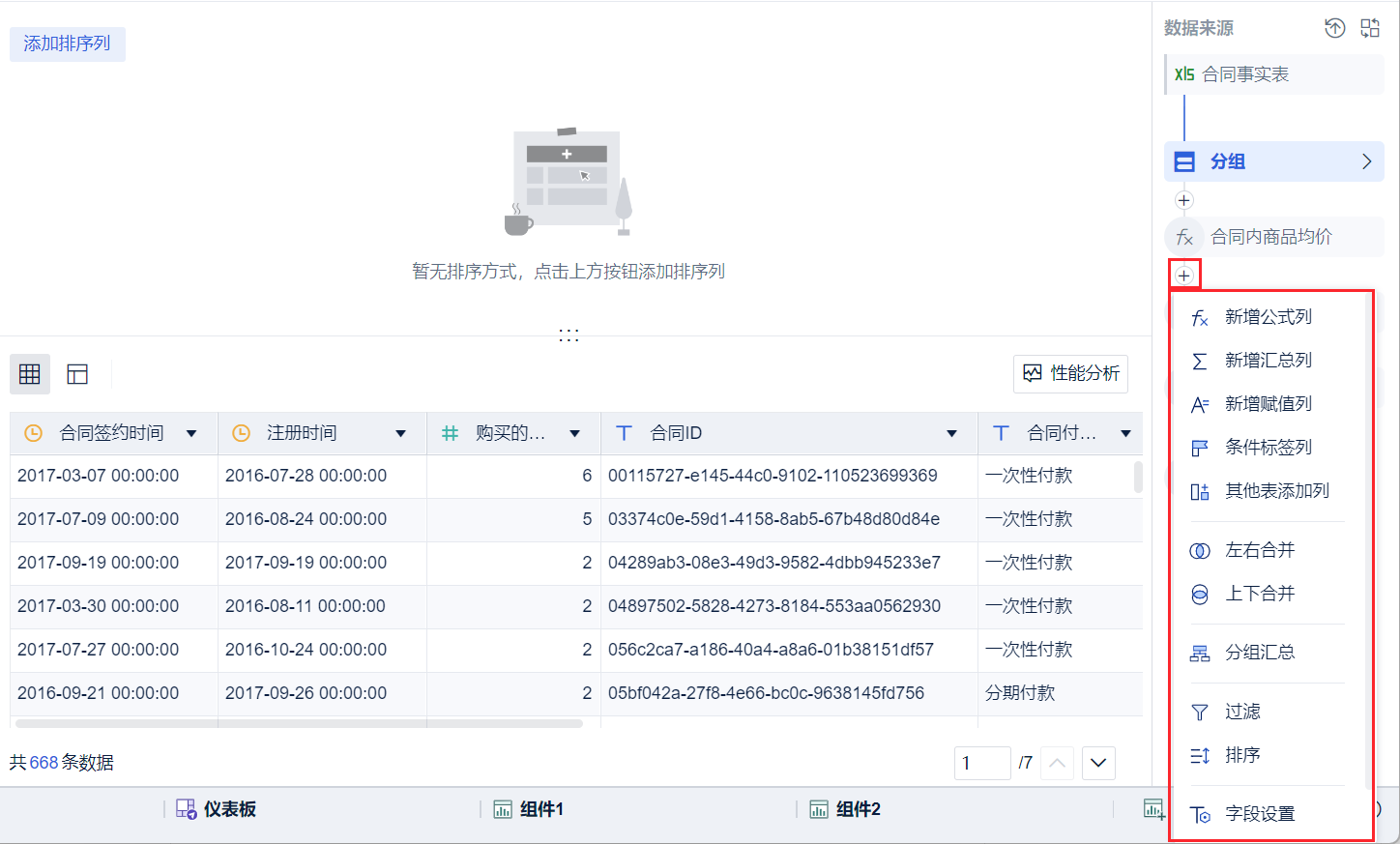Choose 其他表添加列 from the menu
The height and width of the screenshot is (844, 1400).
1268,491
